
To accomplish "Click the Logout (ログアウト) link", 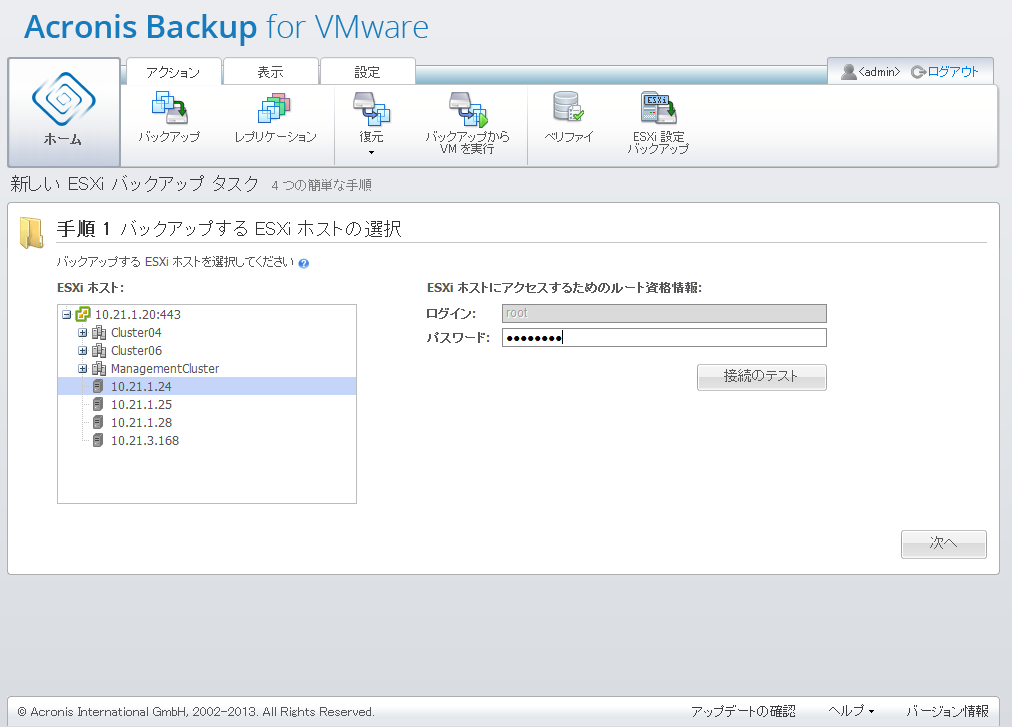I will click(952, 72).
